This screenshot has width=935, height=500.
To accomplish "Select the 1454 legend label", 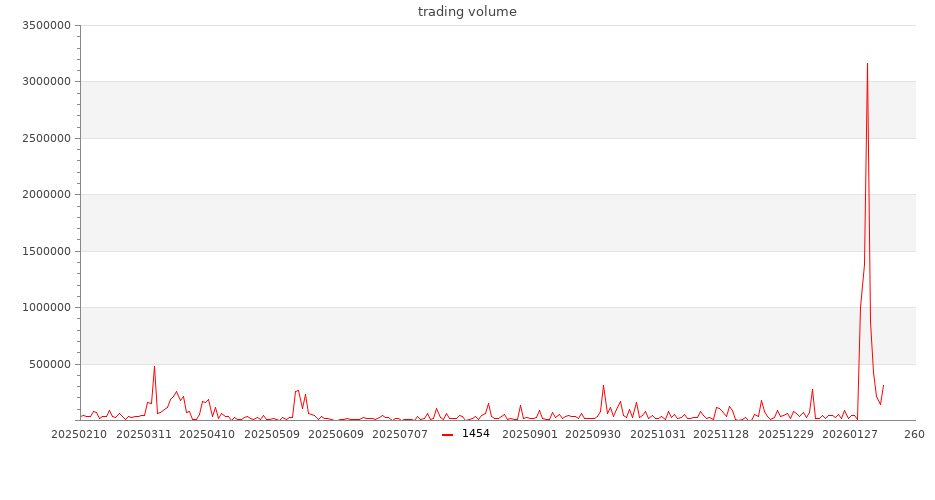I will 476,434.
